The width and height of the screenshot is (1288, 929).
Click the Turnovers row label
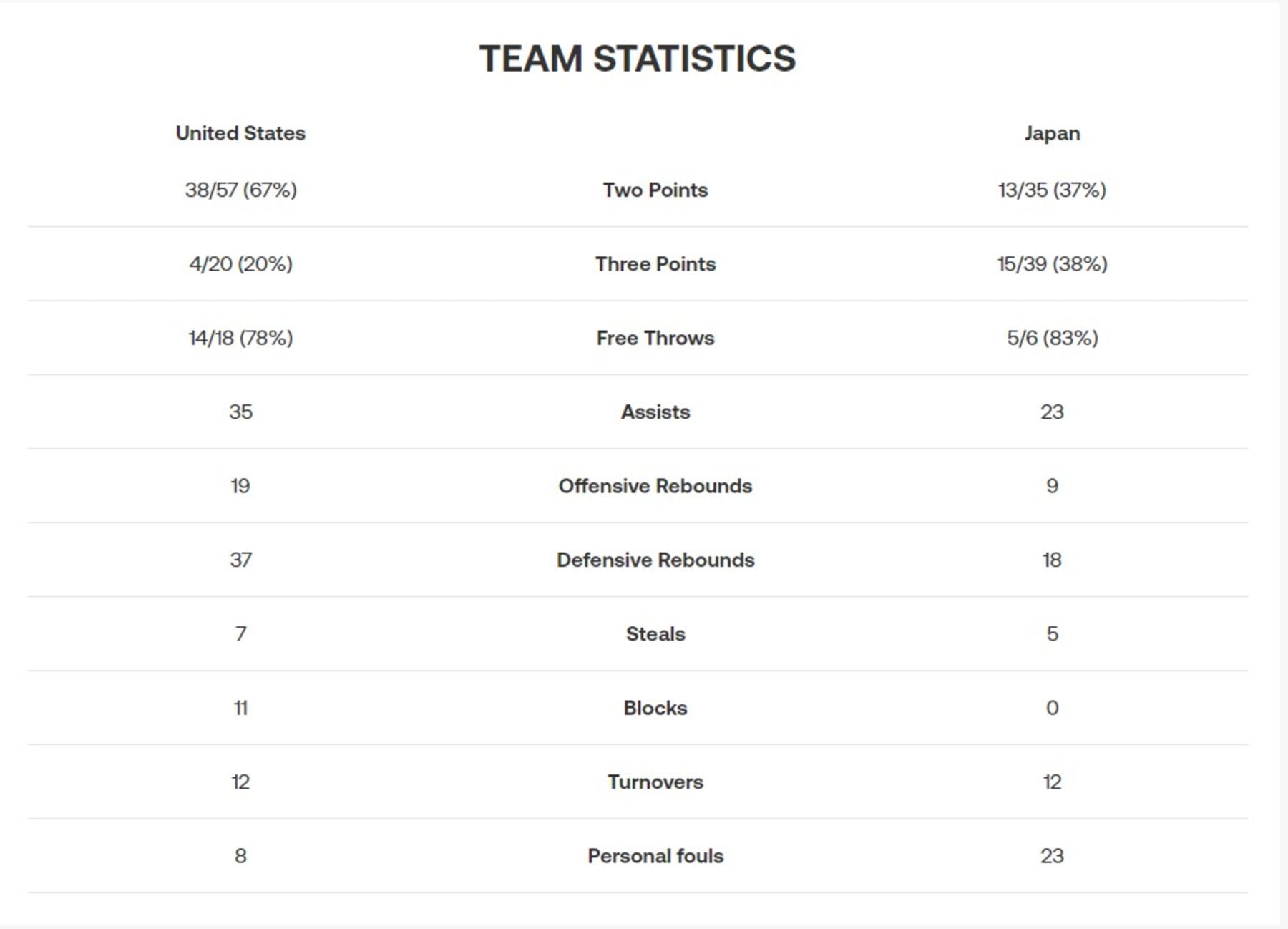[655, 782]
